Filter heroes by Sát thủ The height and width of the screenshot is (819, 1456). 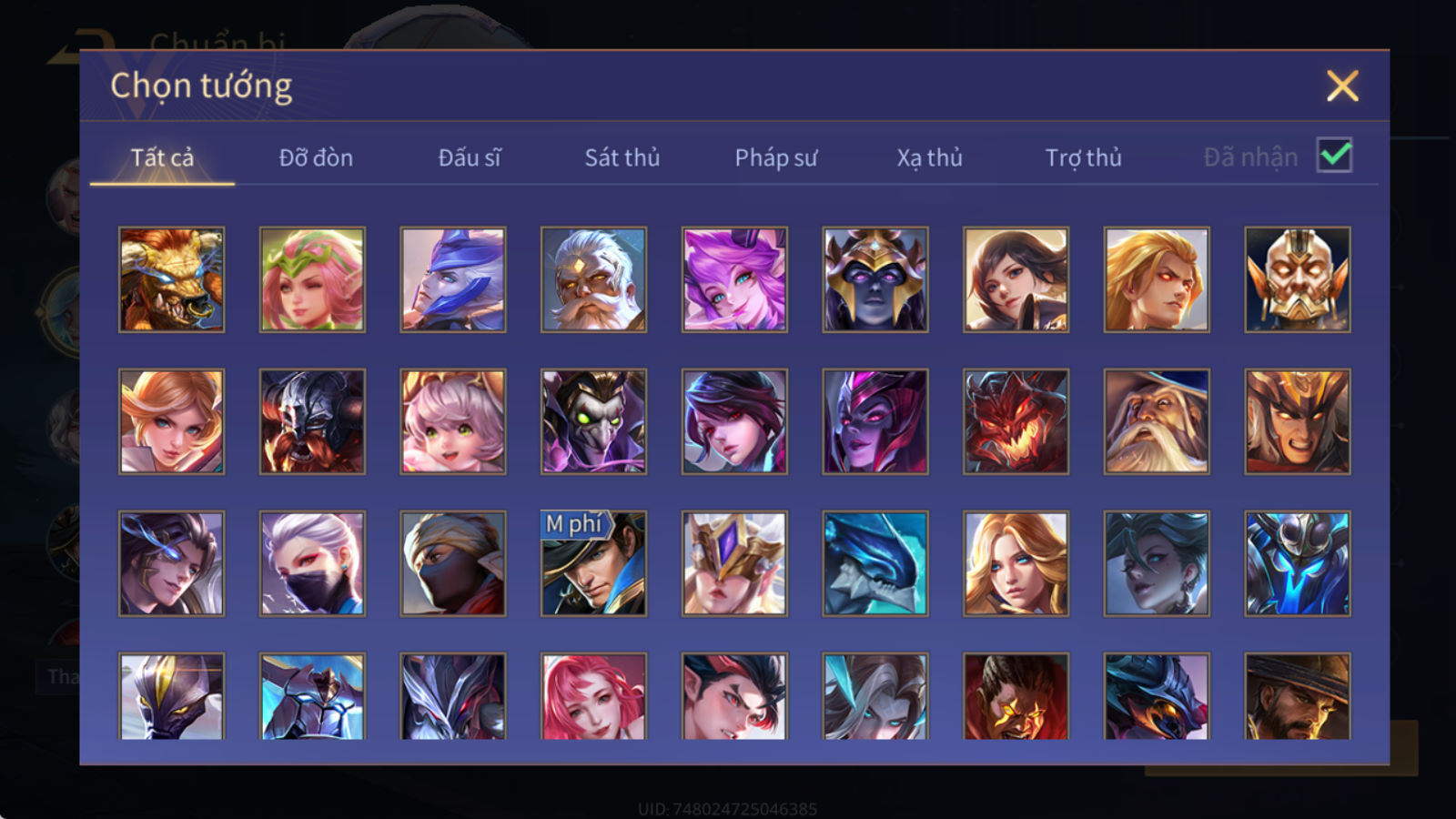point(622,157)
